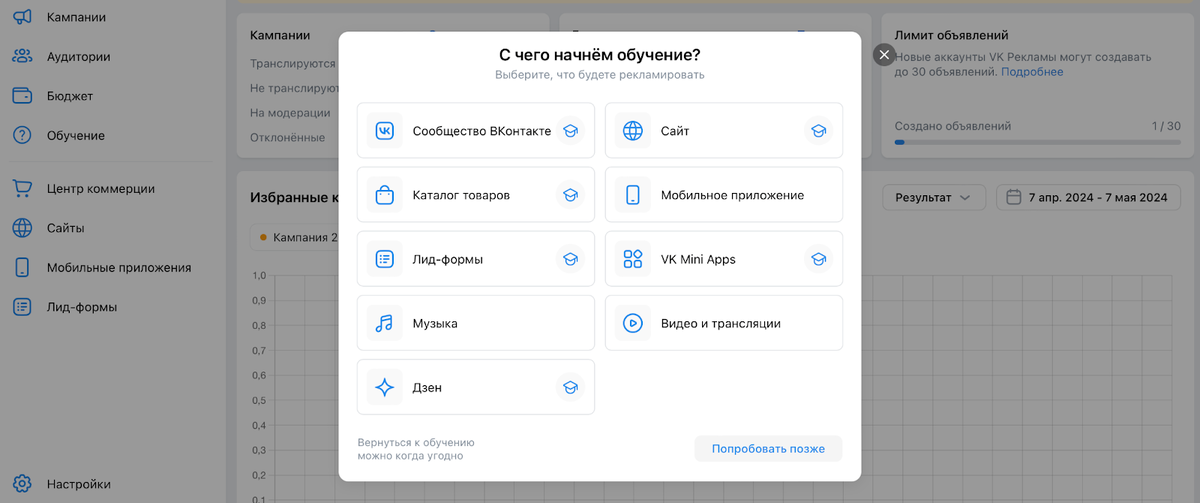
Task: Click graduation cap icon on Сообщество ВКонтакте card
Action: coord(570,131)
